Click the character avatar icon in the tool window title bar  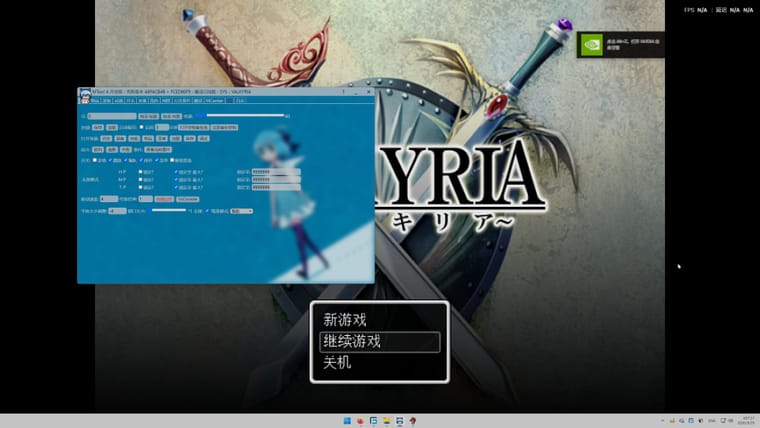point(85,95)
